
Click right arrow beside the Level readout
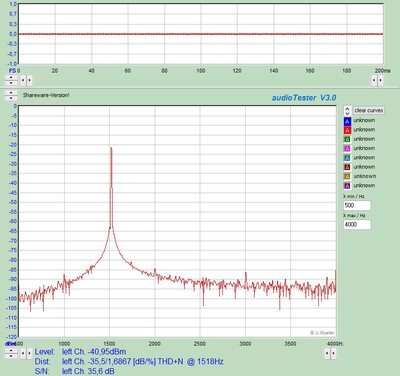tap(29, 354)
